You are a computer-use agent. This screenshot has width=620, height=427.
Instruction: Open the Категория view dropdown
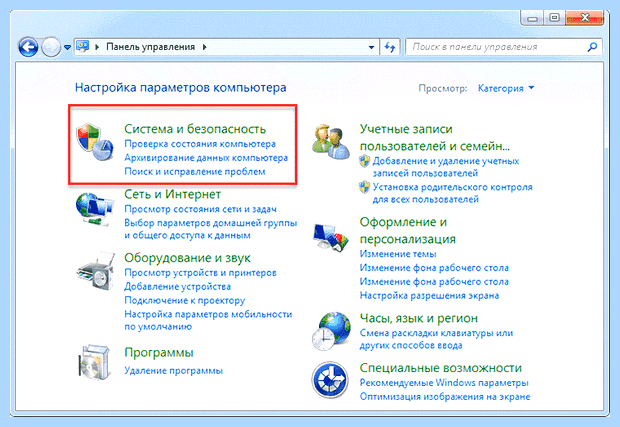506,88
